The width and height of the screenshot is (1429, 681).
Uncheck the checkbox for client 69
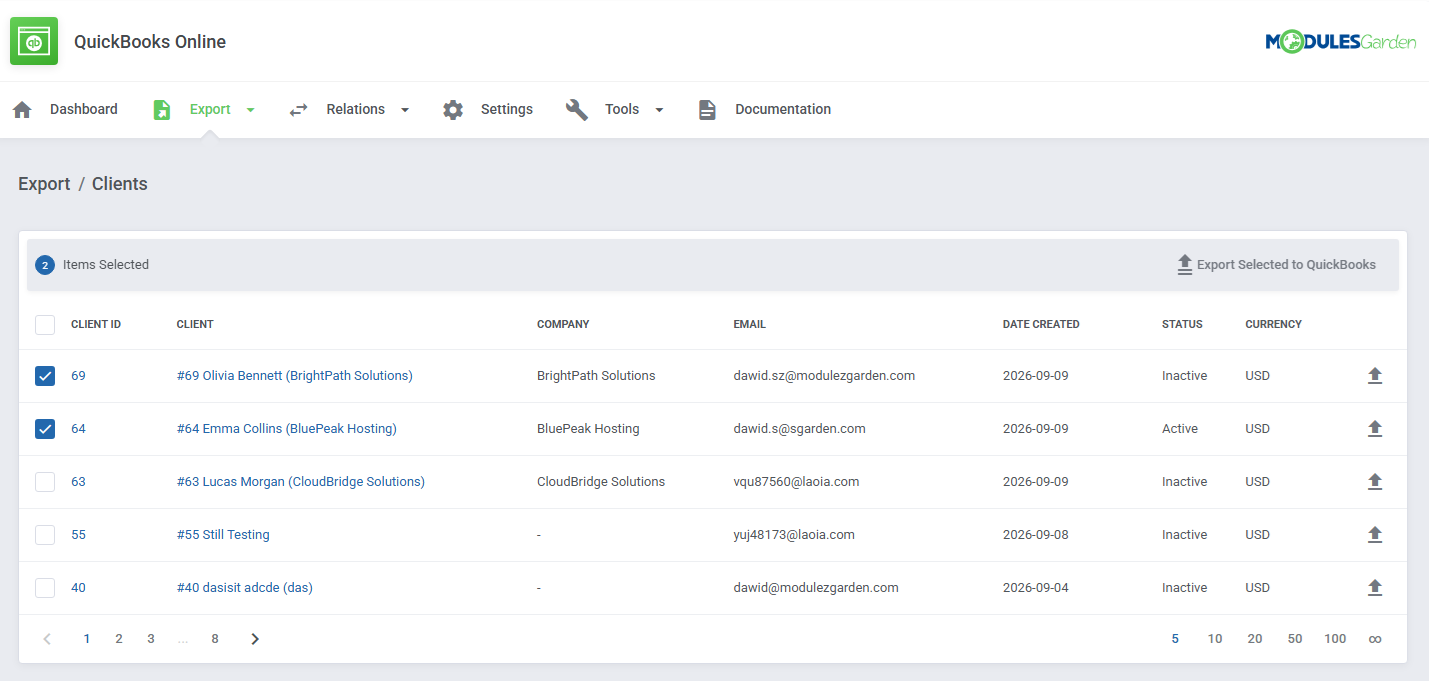(45, 376)
